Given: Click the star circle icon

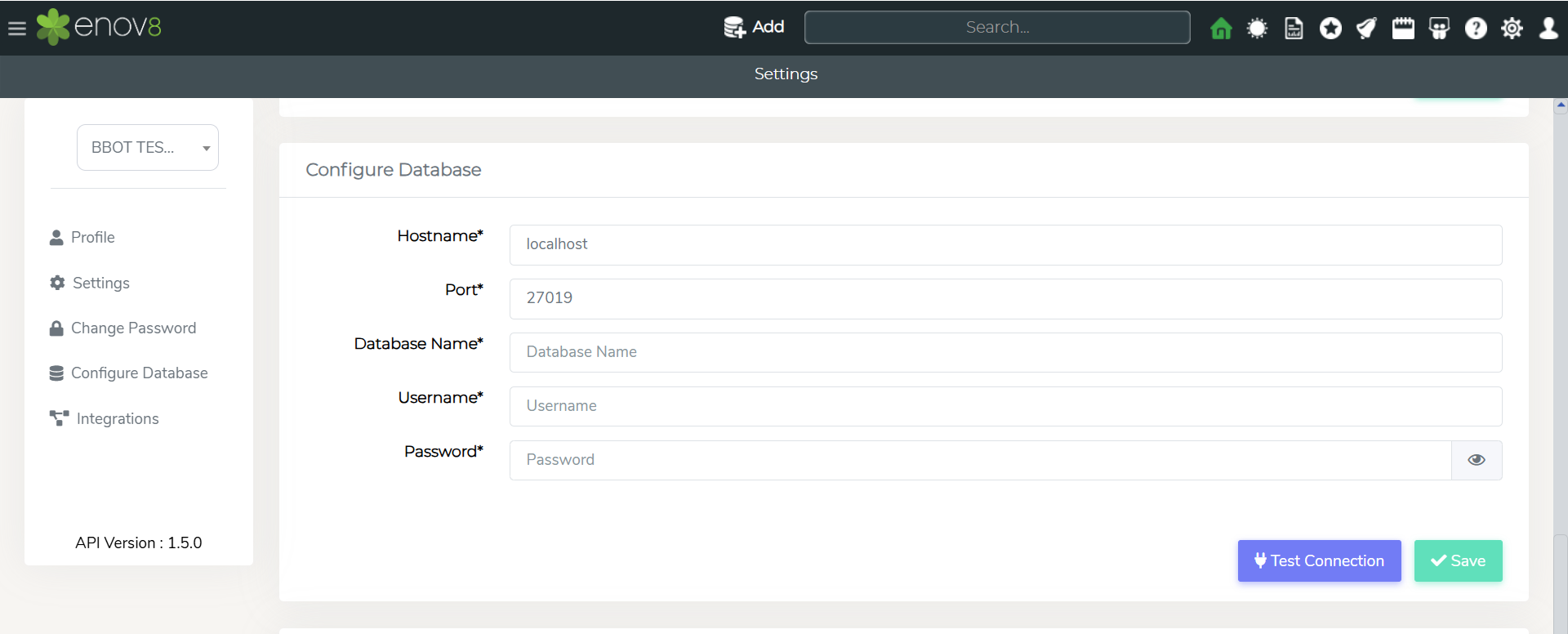Looking at the screenshot, I should pyautogui.click(x=1330, y=29).
